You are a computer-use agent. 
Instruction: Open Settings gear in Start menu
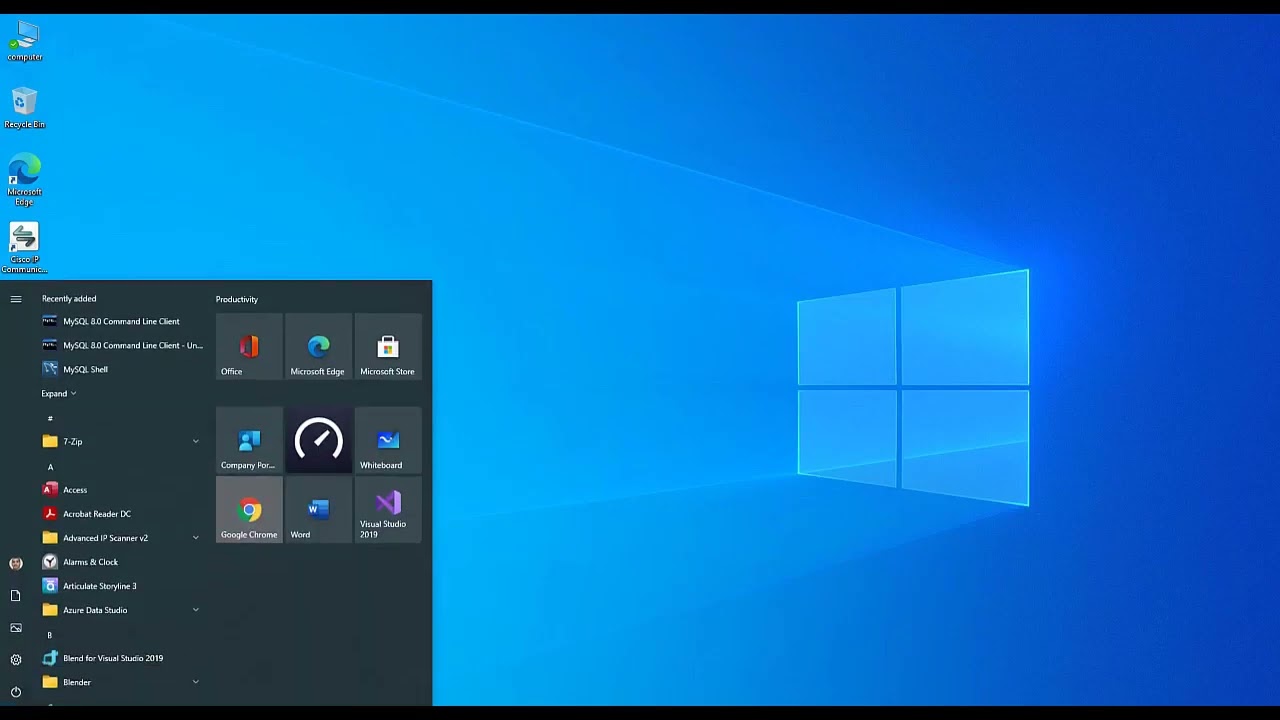(x=16, y=660)
